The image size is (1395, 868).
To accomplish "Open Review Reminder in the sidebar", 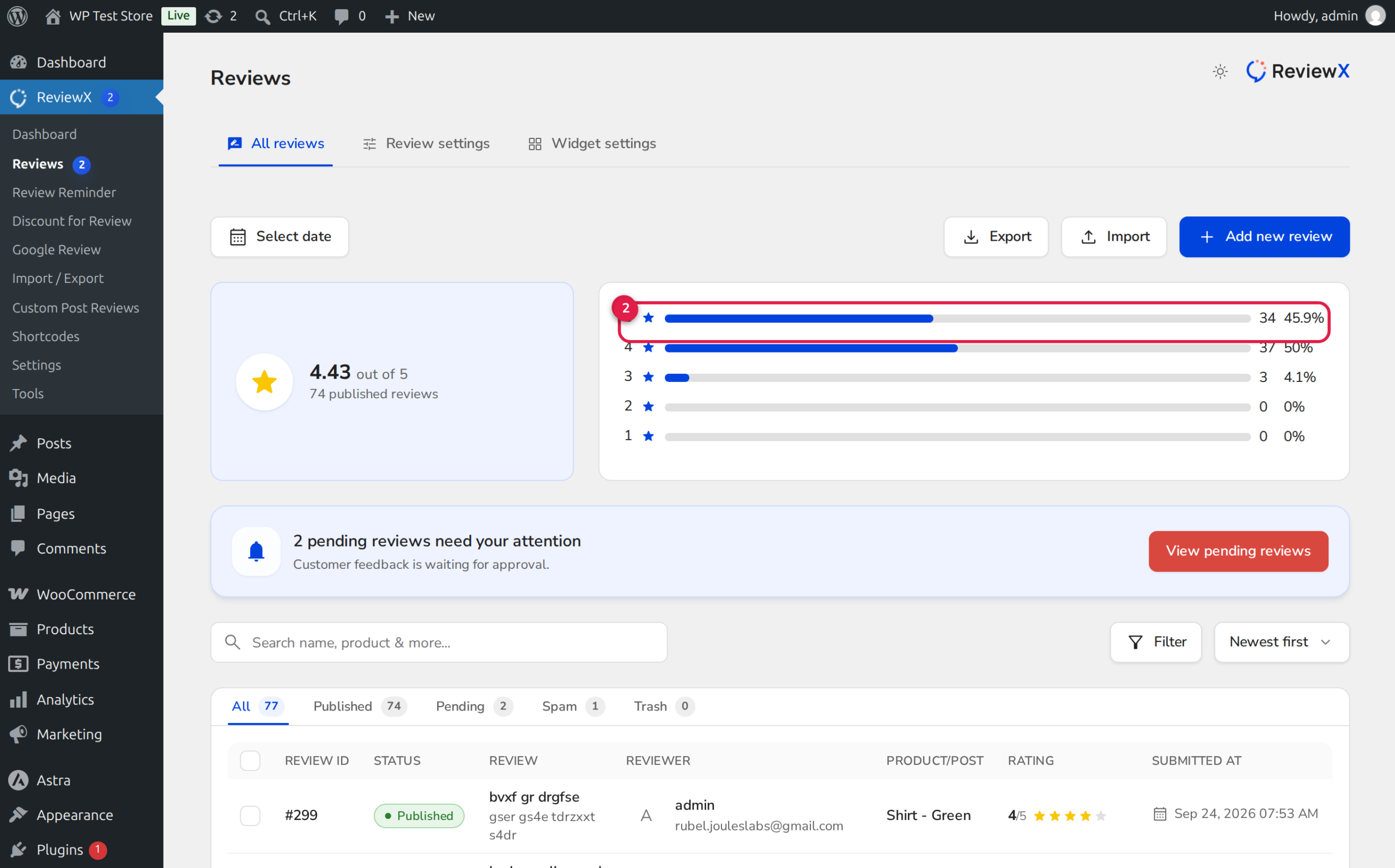I will coord(64,192).
